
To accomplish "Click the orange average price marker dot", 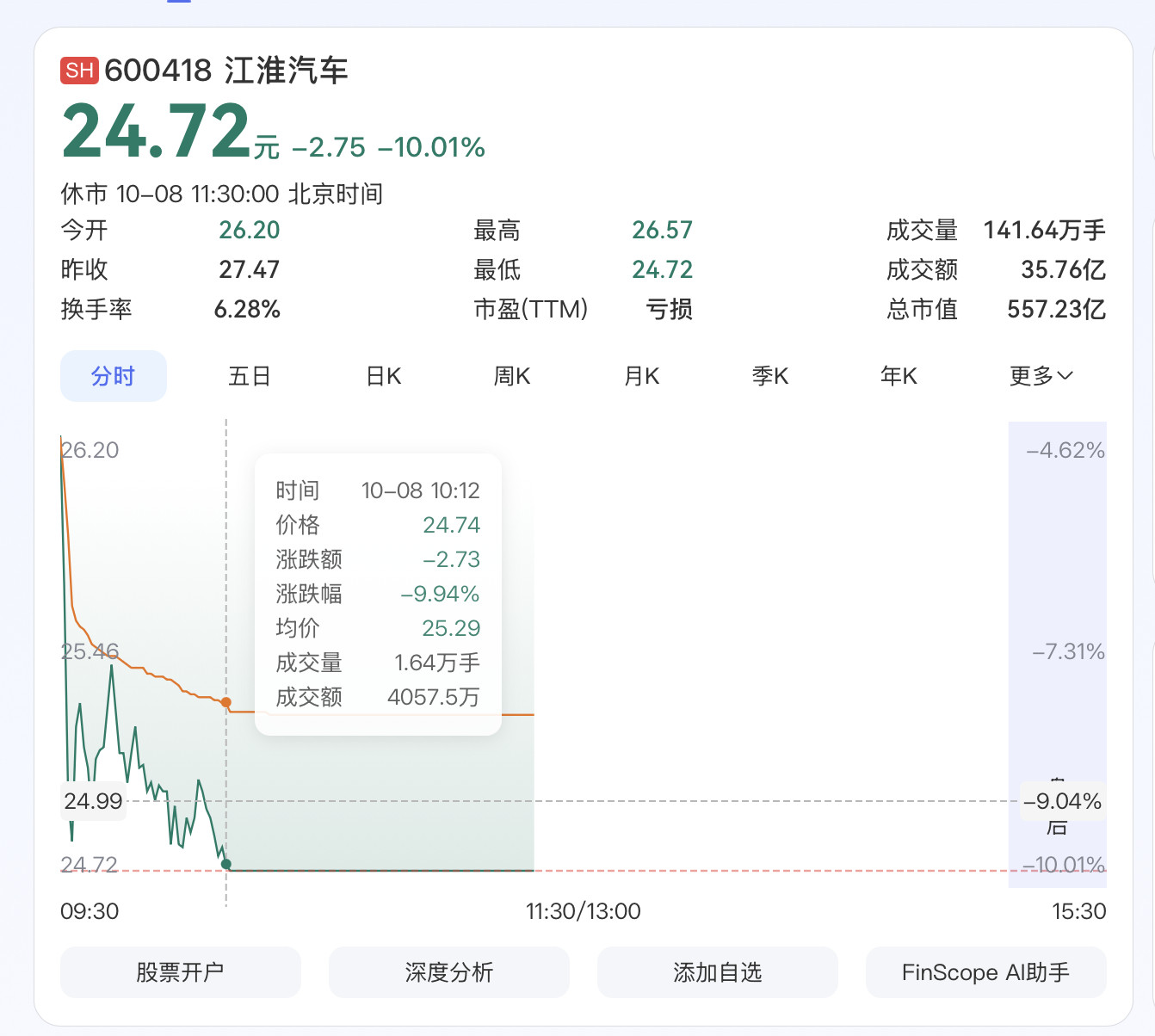I will [x=226, y=703].
